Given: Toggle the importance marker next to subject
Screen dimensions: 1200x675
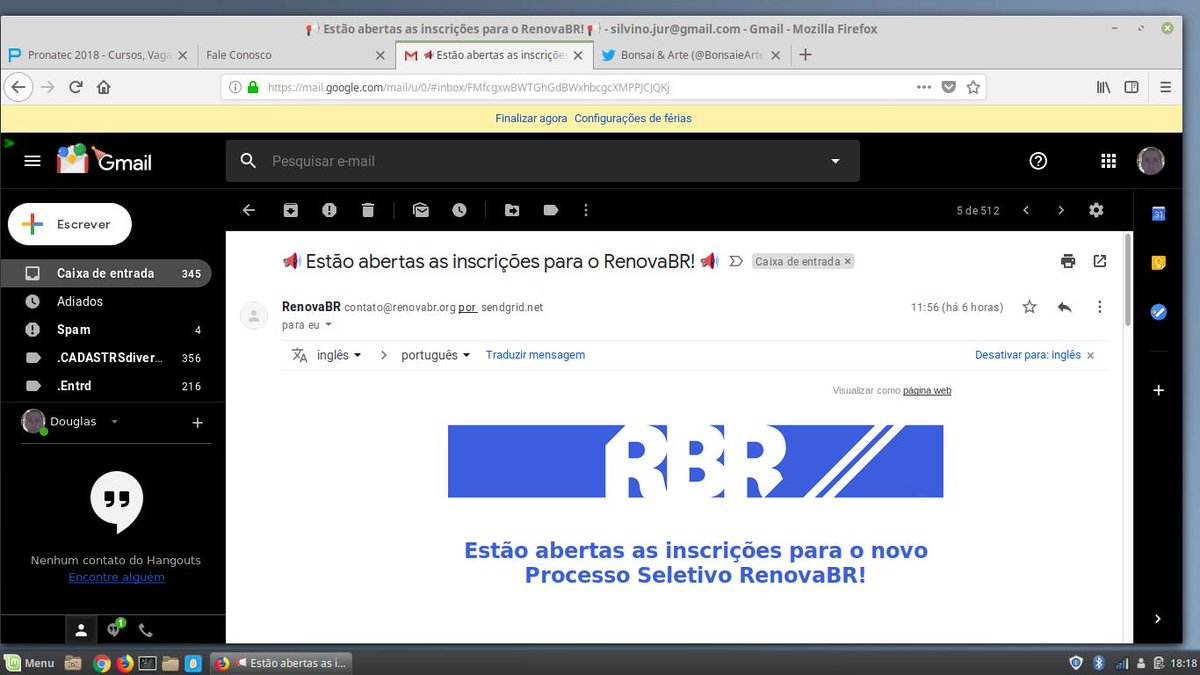Looking at the screenshot, I should [x=736, y=261].
